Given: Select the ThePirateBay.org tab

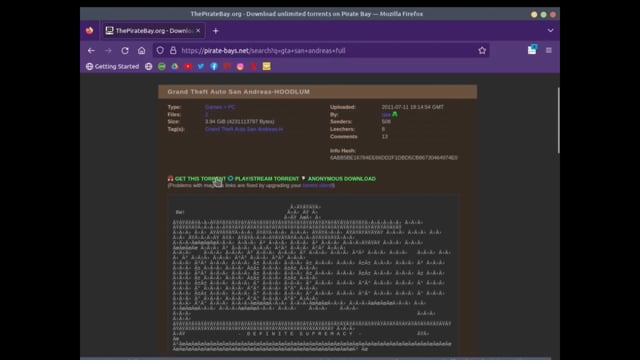Looking at the screenshot, I should click(153, 31).
